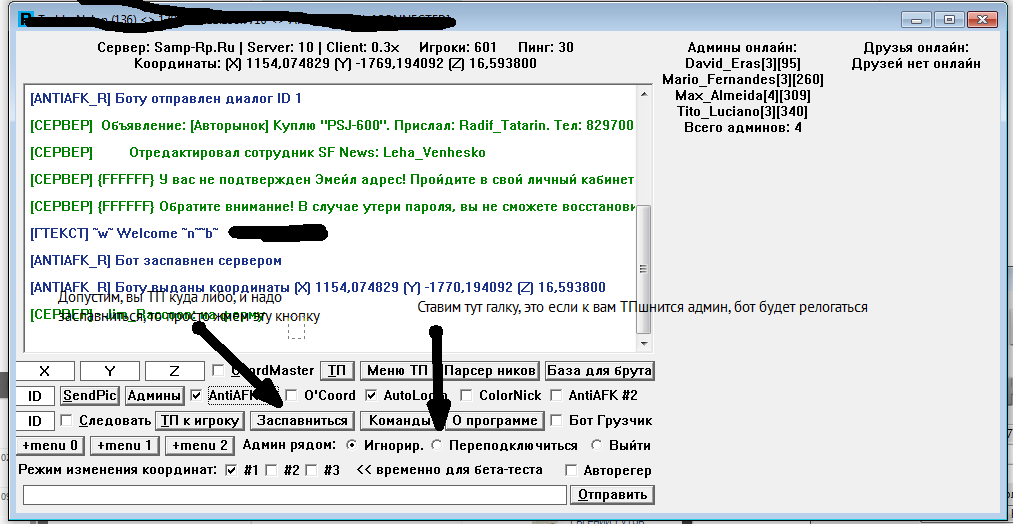1013x524 pixels.
Task: Open the Меню ТП menu
Action: (x=396, y=370)
